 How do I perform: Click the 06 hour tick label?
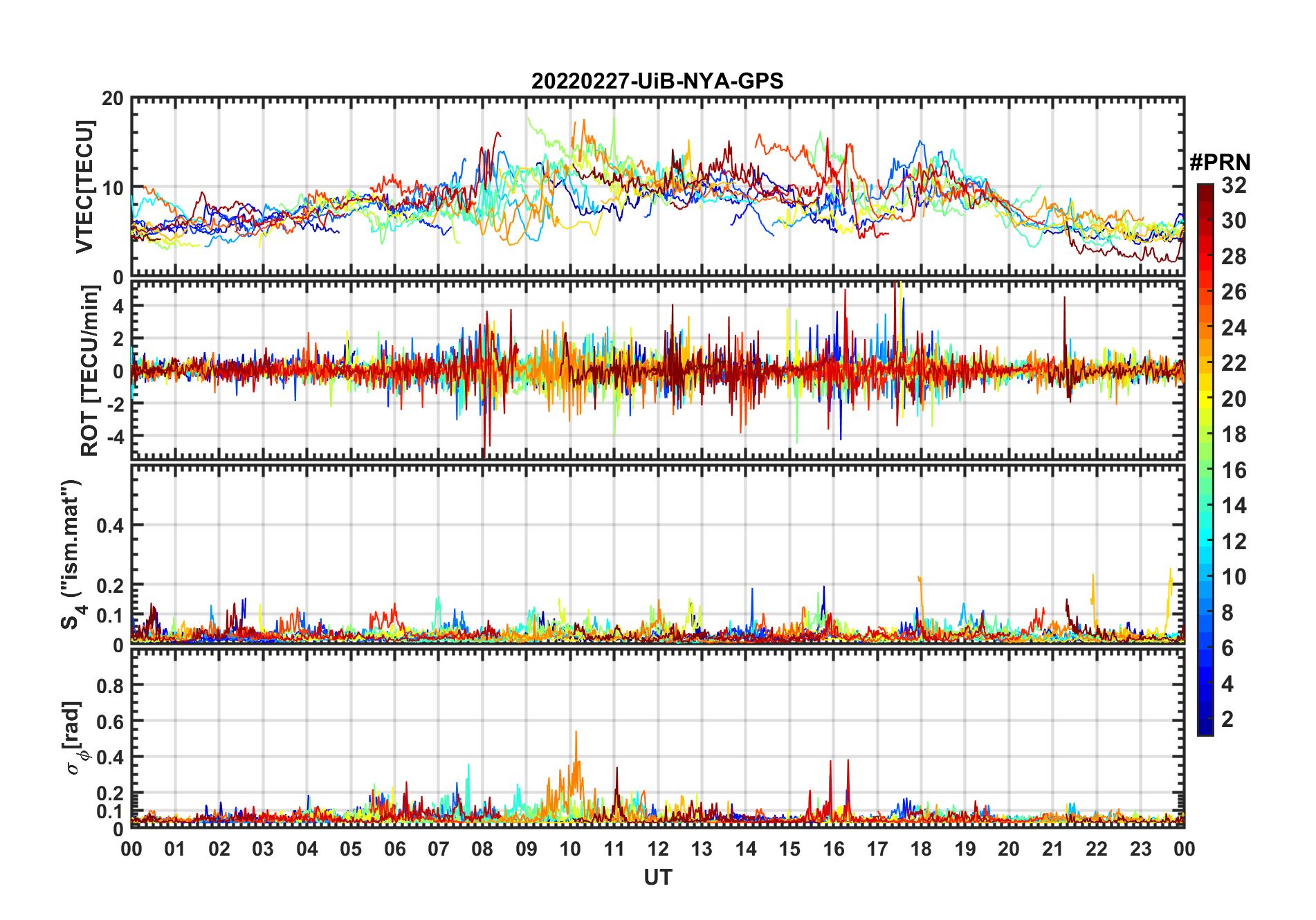pos(395,849)
